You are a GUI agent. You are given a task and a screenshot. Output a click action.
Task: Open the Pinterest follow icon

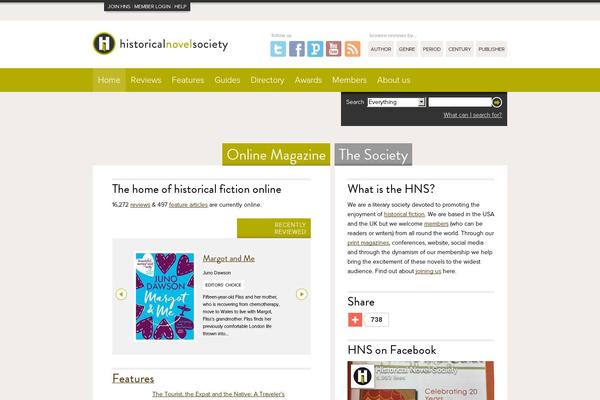click(x=315, y=49)
